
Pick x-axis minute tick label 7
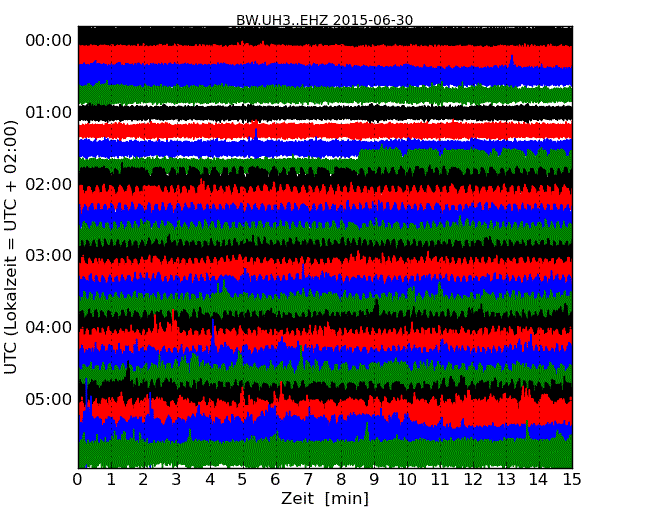click(308, 479)
